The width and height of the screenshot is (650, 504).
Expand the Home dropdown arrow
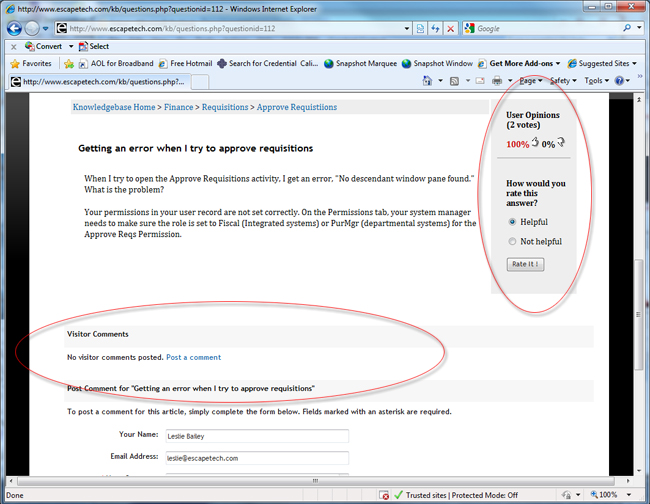(440, 80)
